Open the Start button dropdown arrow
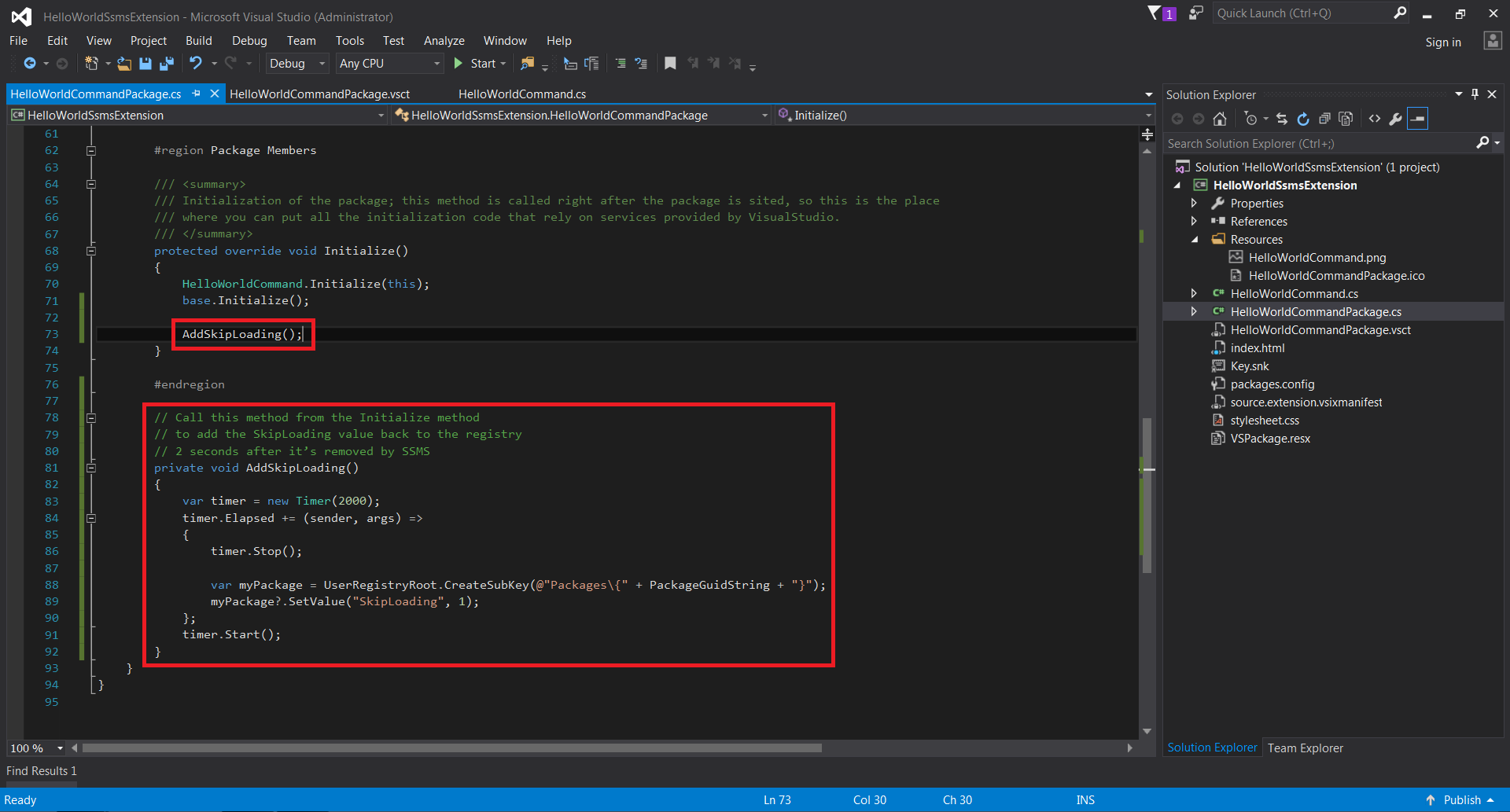The image size is (1510, 812). 503,64
